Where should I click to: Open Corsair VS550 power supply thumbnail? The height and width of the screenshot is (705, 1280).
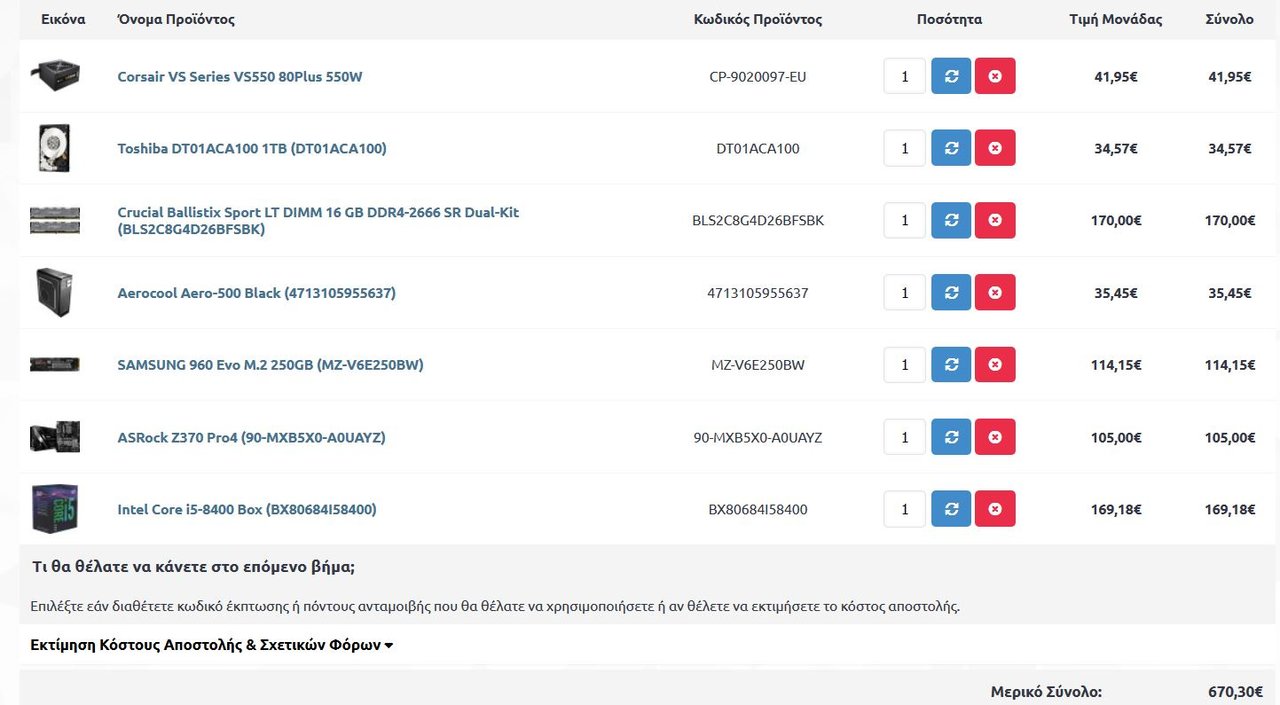(x=55, y=76)
